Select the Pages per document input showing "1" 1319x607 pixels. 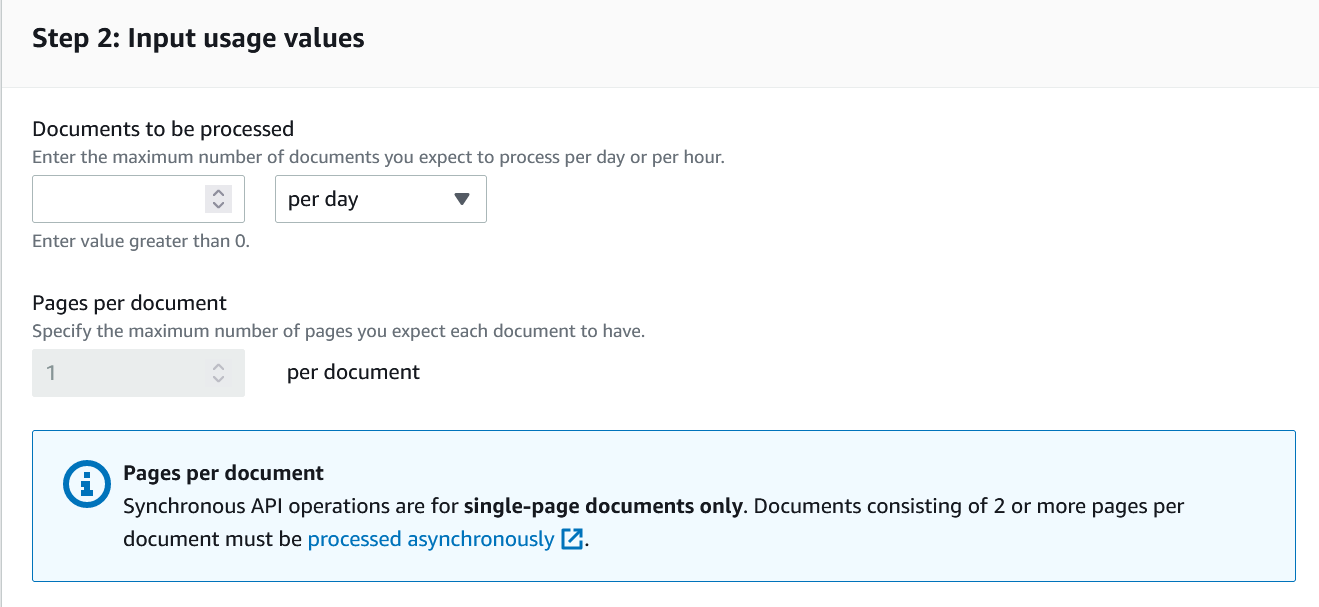(x=120, y=372)
